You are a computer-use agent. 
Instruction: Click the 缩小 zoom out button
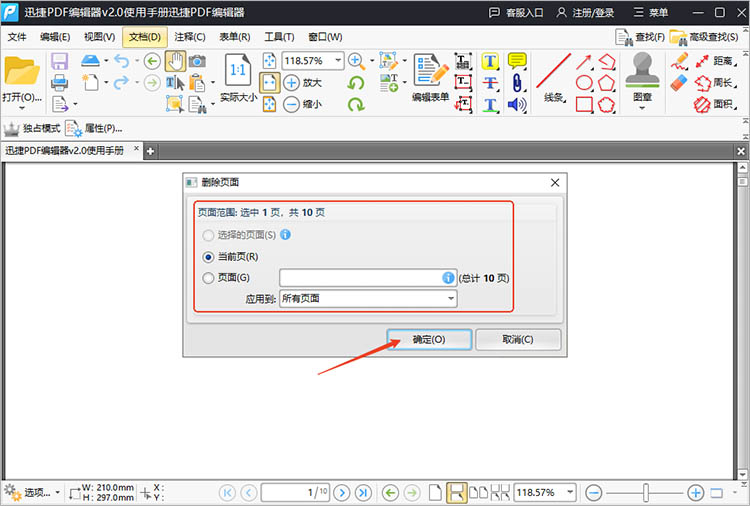click(303, 104)
